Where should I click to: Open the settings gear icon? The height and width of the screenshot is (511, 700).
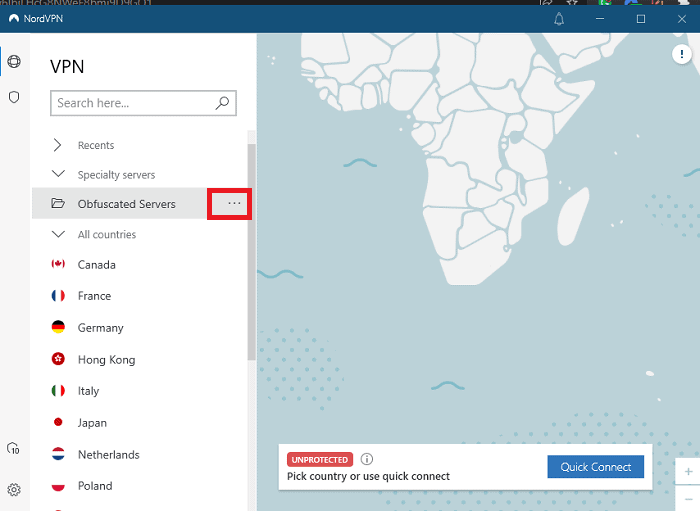click(x=14, y=490)
